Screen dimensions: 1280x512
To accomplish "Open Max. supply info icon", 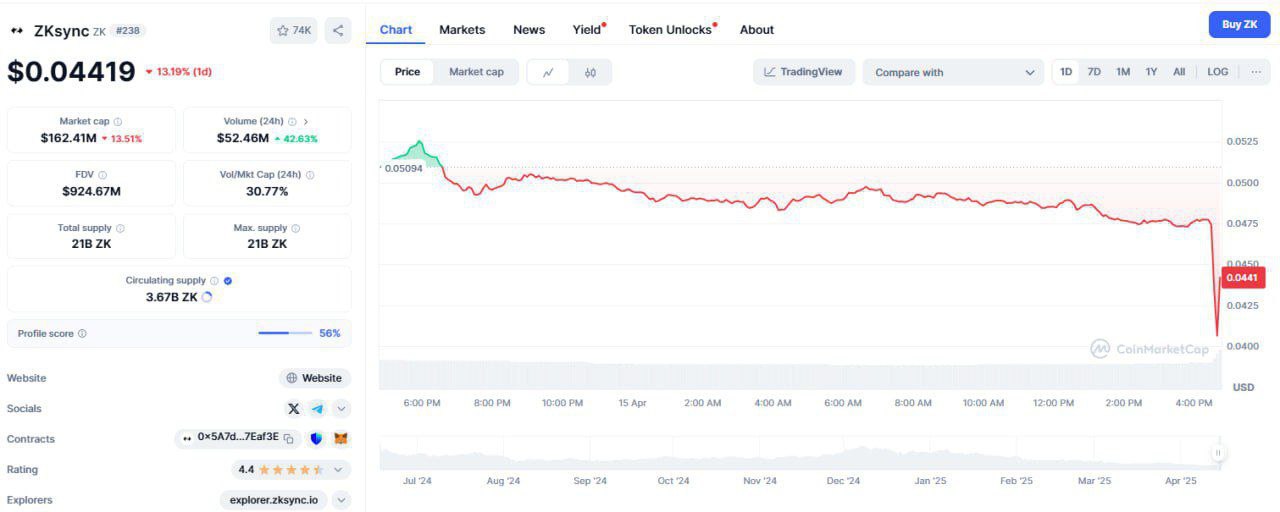I will tap(296, 228).
